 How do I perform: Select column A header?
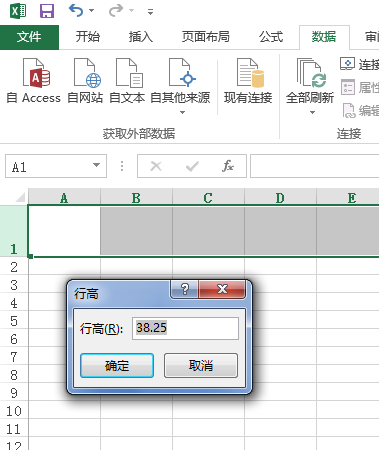pyautogui.click(x=64, y=198)
